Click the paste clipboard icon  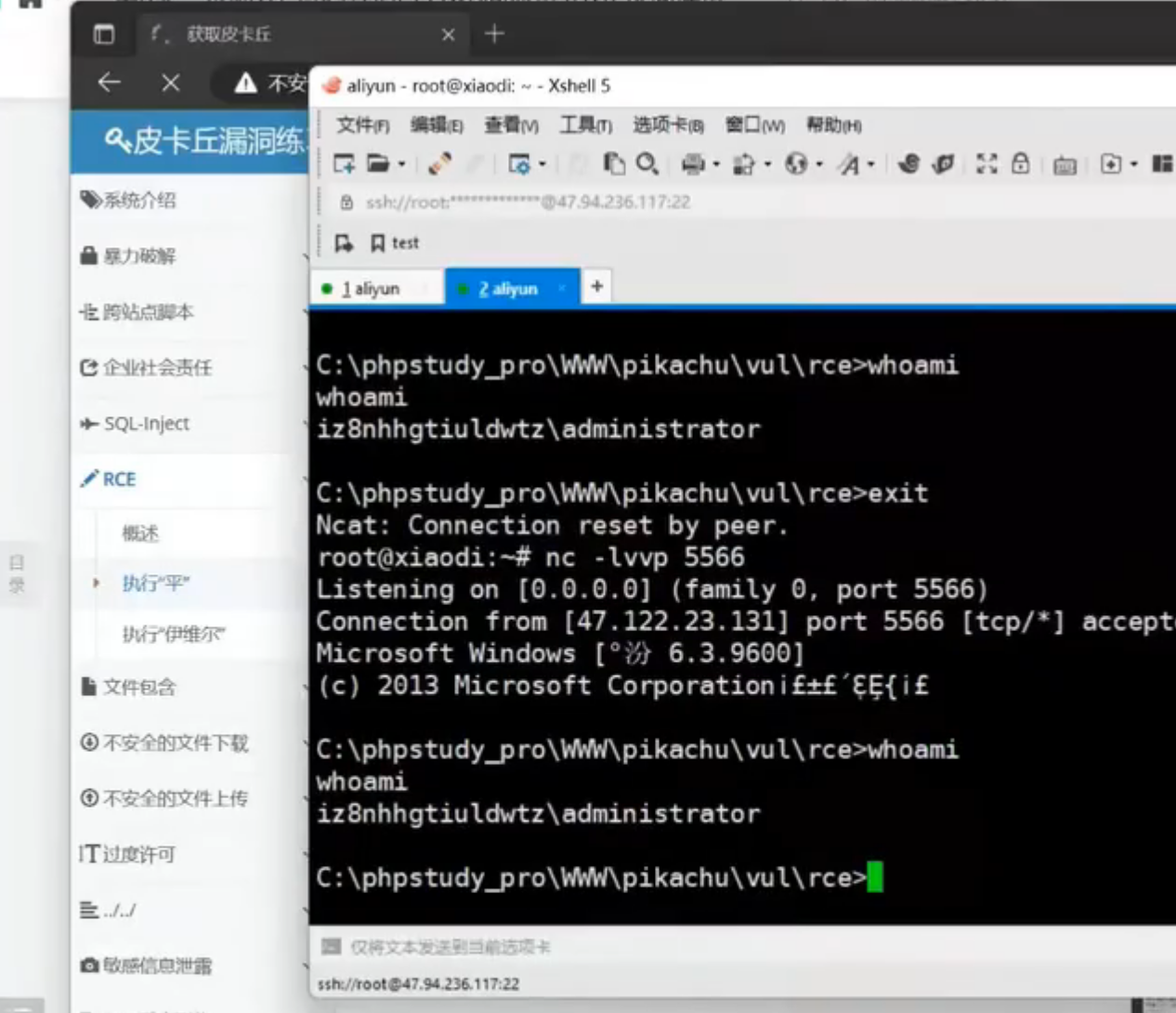(614, 164)
